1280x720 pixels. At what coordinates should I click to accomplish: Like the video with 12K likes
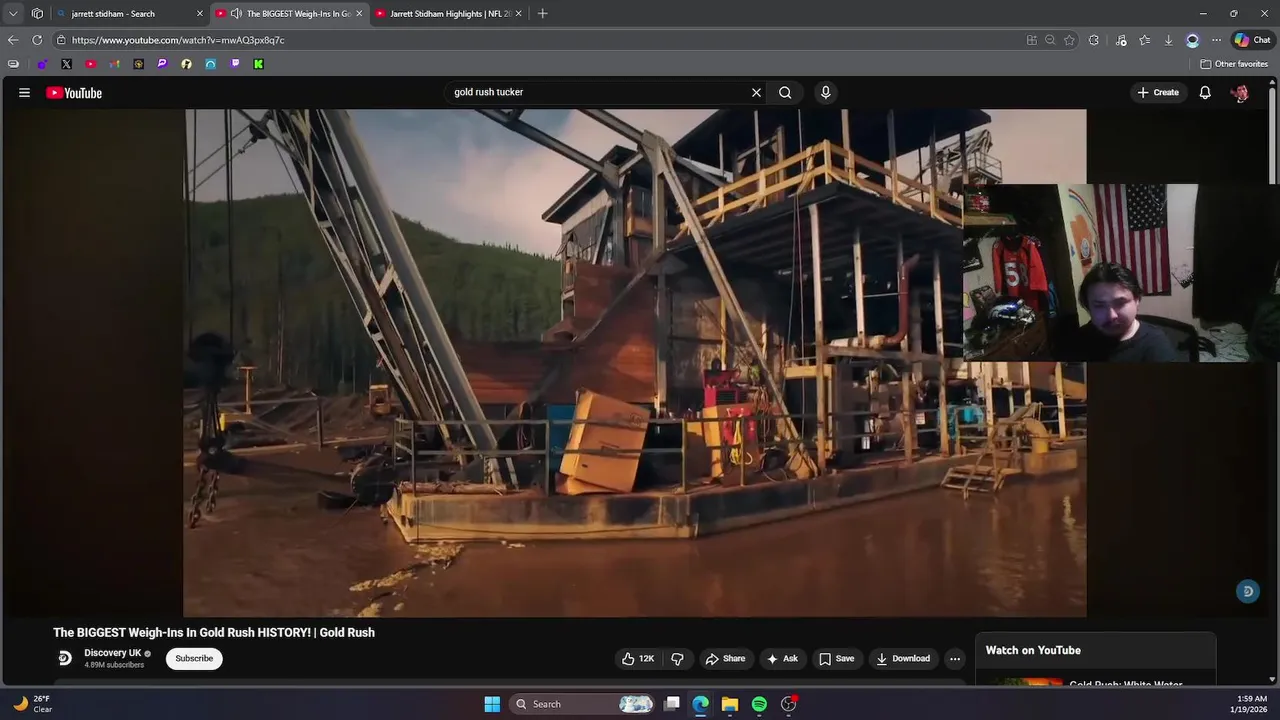(637, 658)
